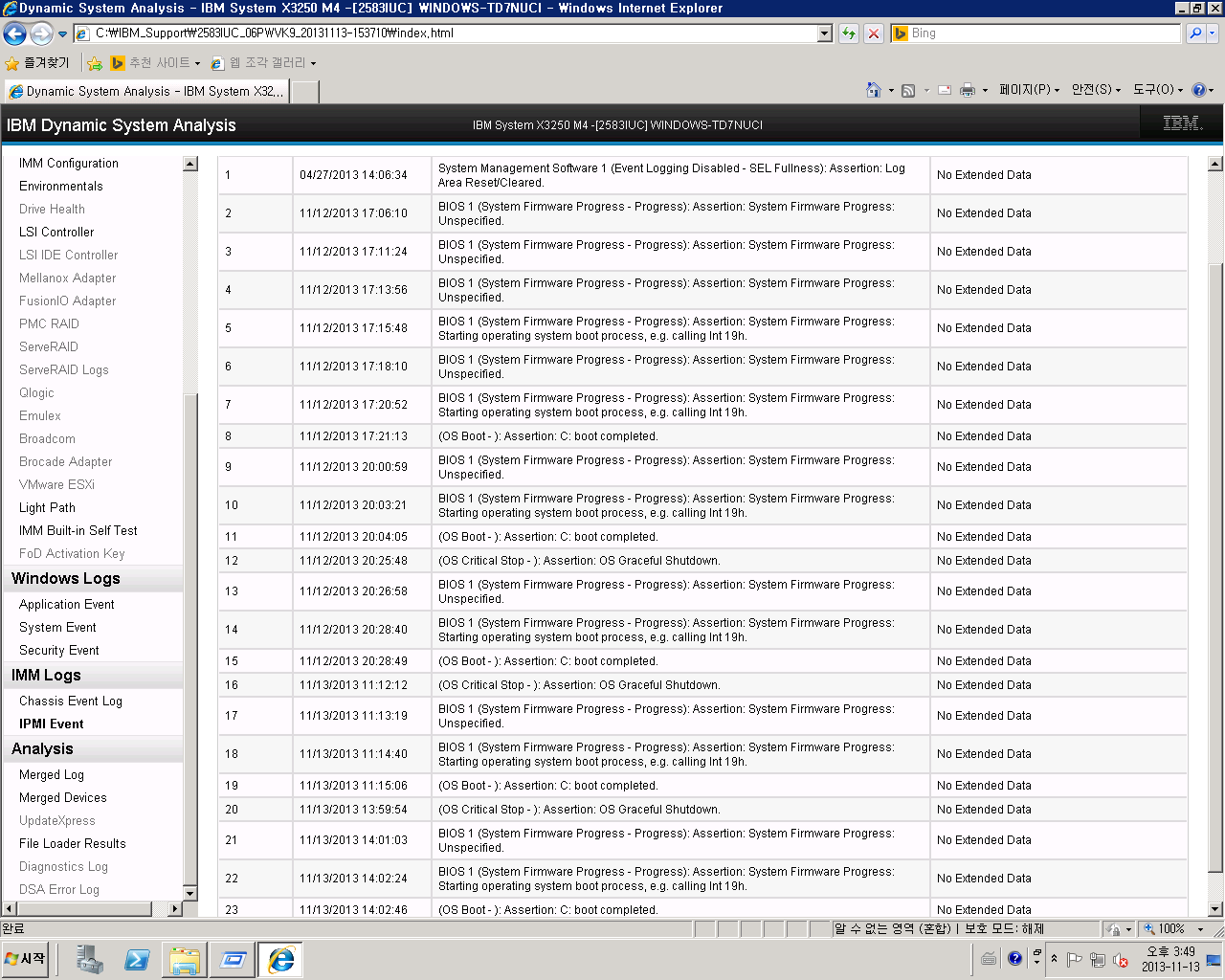Open the 즐겨찾기 favorites star button
Viewport: 1225px width, 980px height.
[37, 63]
